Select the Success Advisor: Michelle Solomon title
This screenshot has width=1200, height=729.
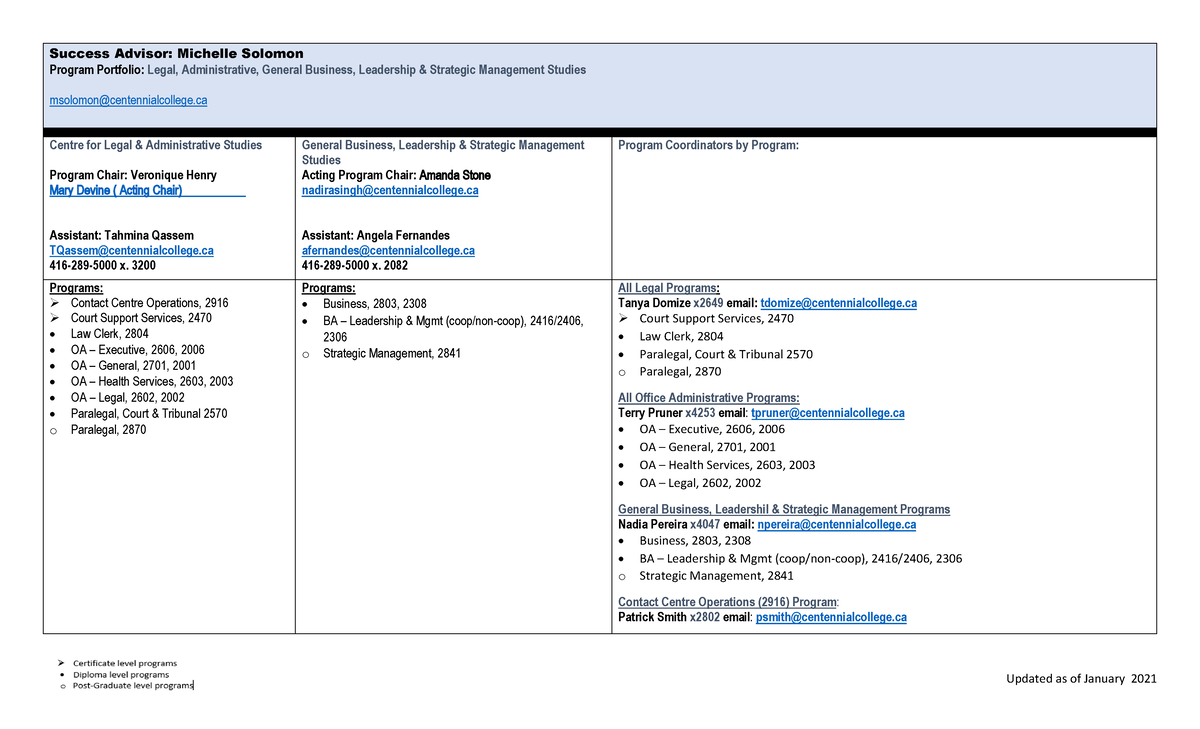coord(176,53)
